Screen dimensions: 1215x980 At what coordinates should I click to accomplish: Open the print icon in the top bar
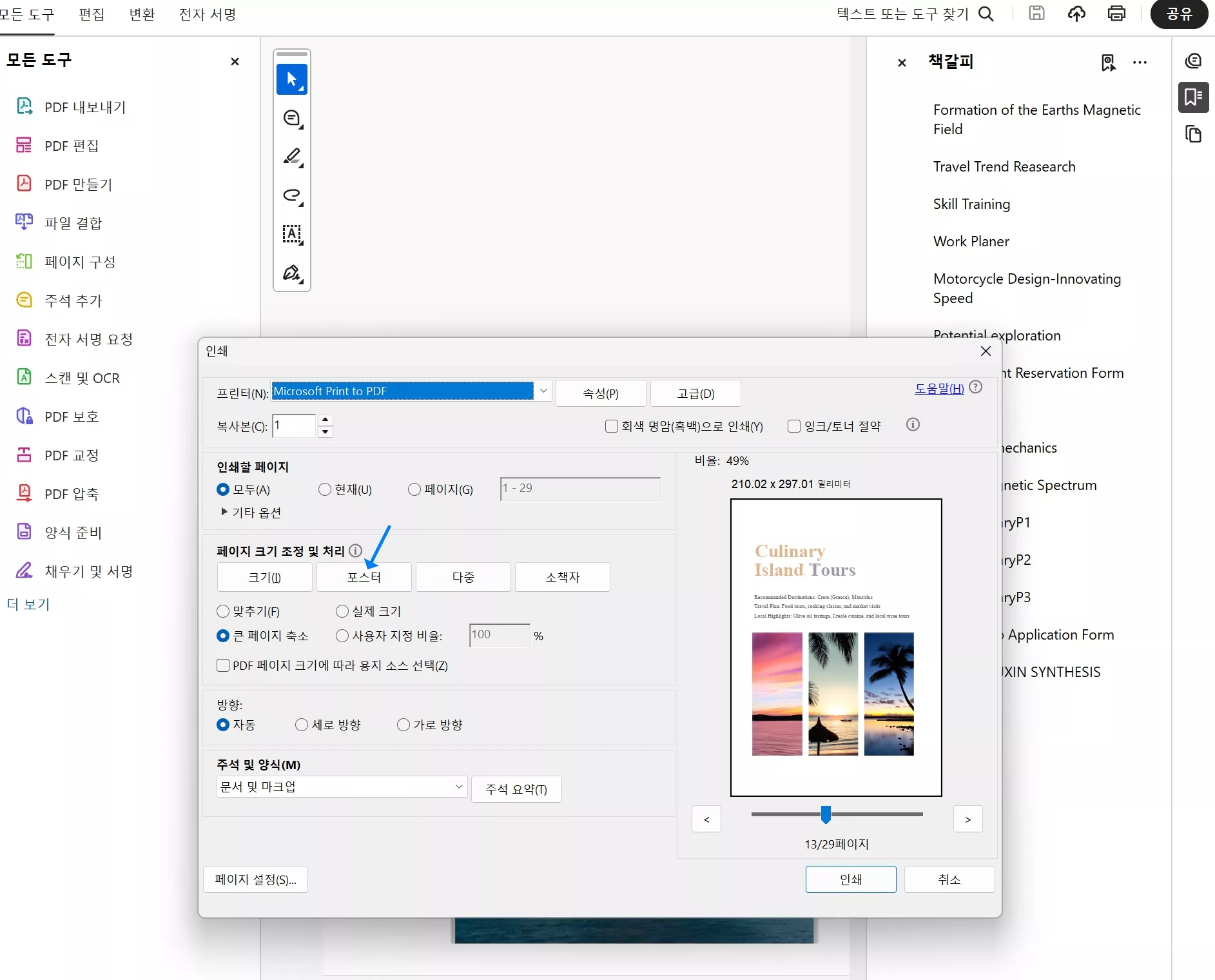(x=1117, y=14)
